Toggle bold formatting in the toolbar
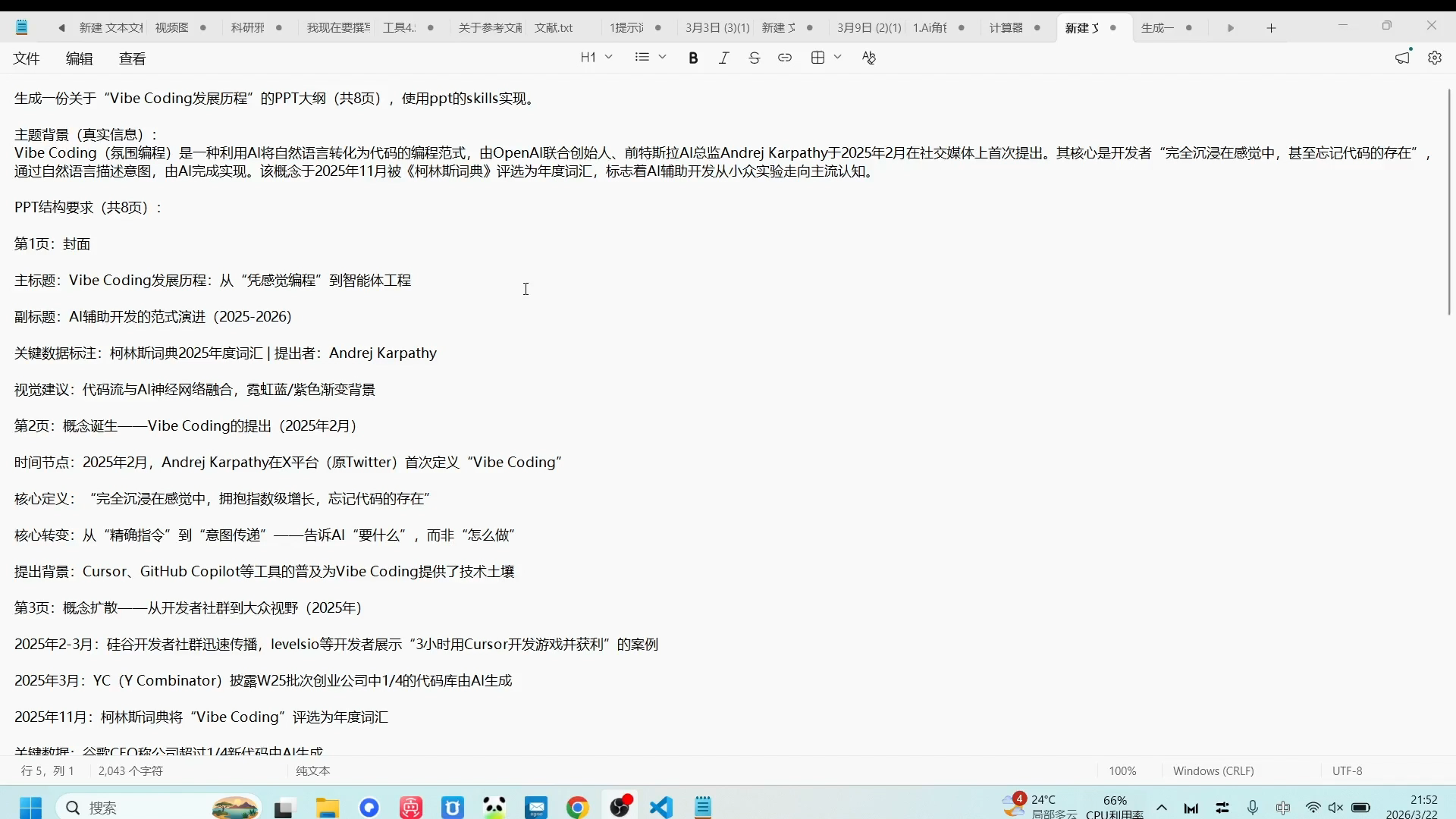The image size is (1456, 819). pos(693,58)
